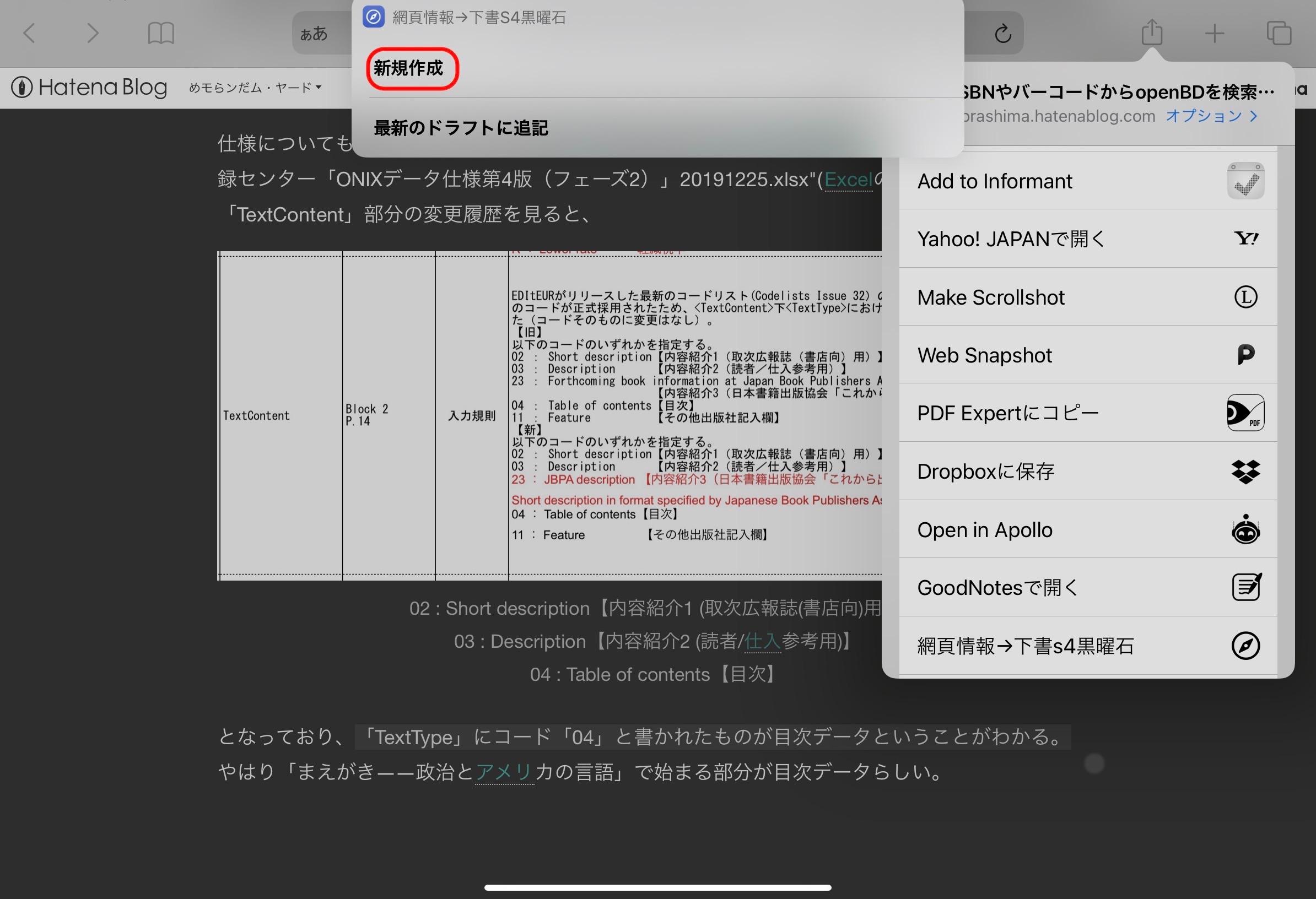Tap the ああ reader format button
Viewport: 1316px width, 899px height.
[314, 34]
